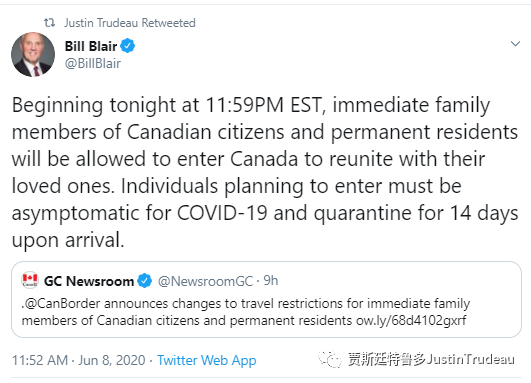Visit the @NewsroomGC handle
531x383 pixels.
pos(205,281)
